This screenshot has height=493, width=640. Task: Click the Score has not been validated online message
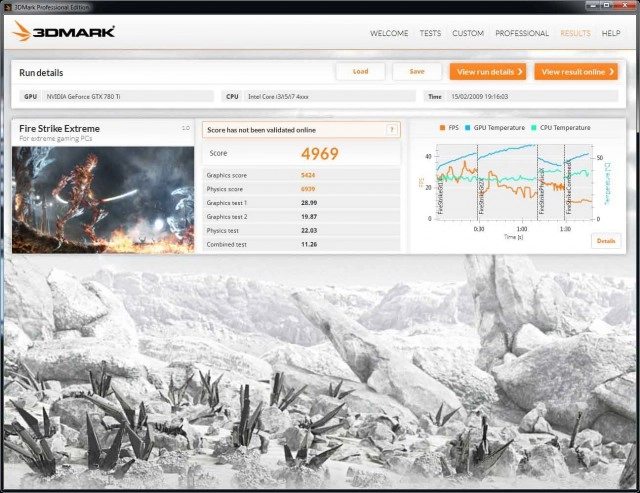coord(261,130)
